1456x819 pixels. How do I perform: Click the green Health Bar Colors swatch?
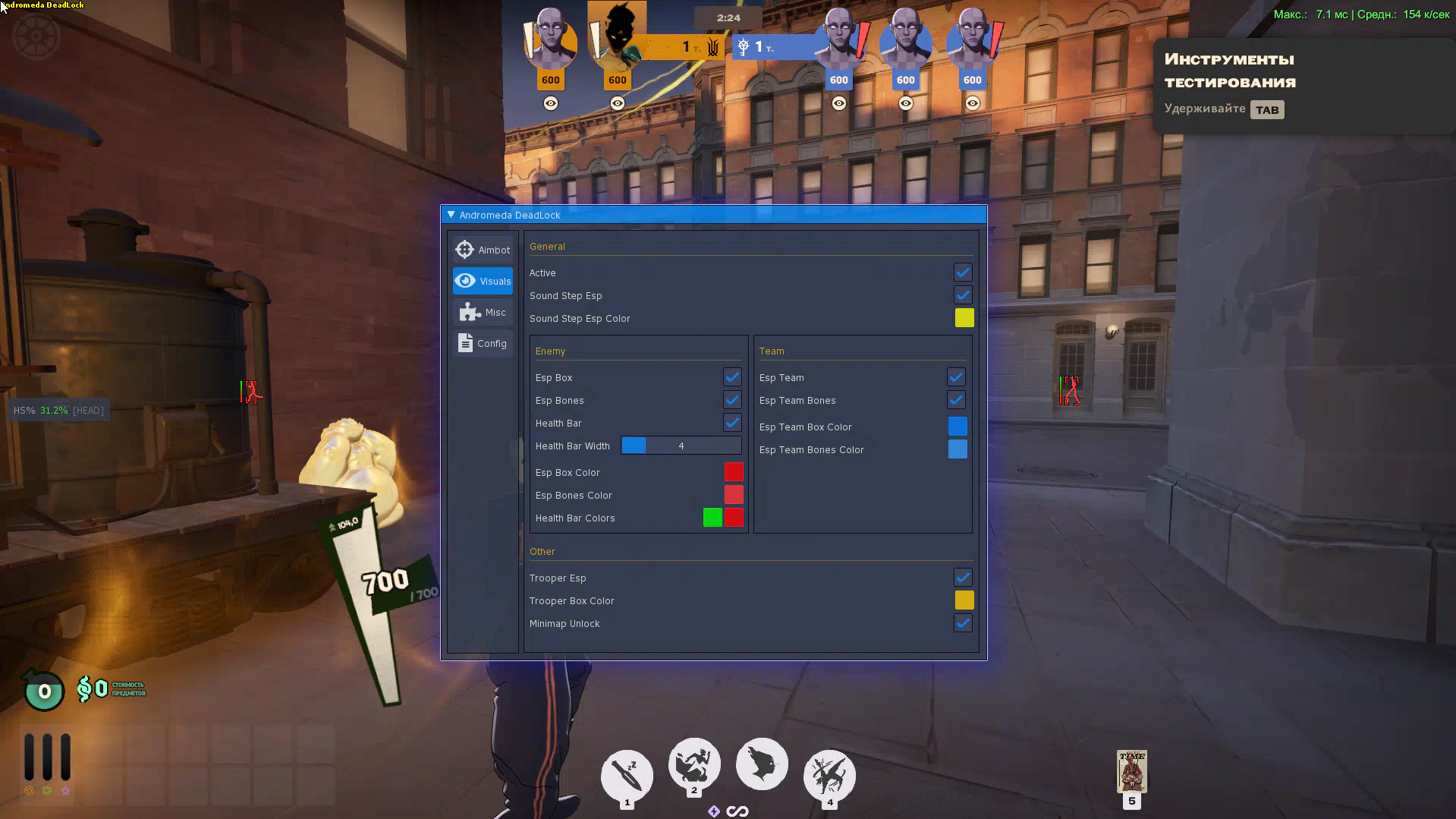pyautogui.click(x=712, y=518)
